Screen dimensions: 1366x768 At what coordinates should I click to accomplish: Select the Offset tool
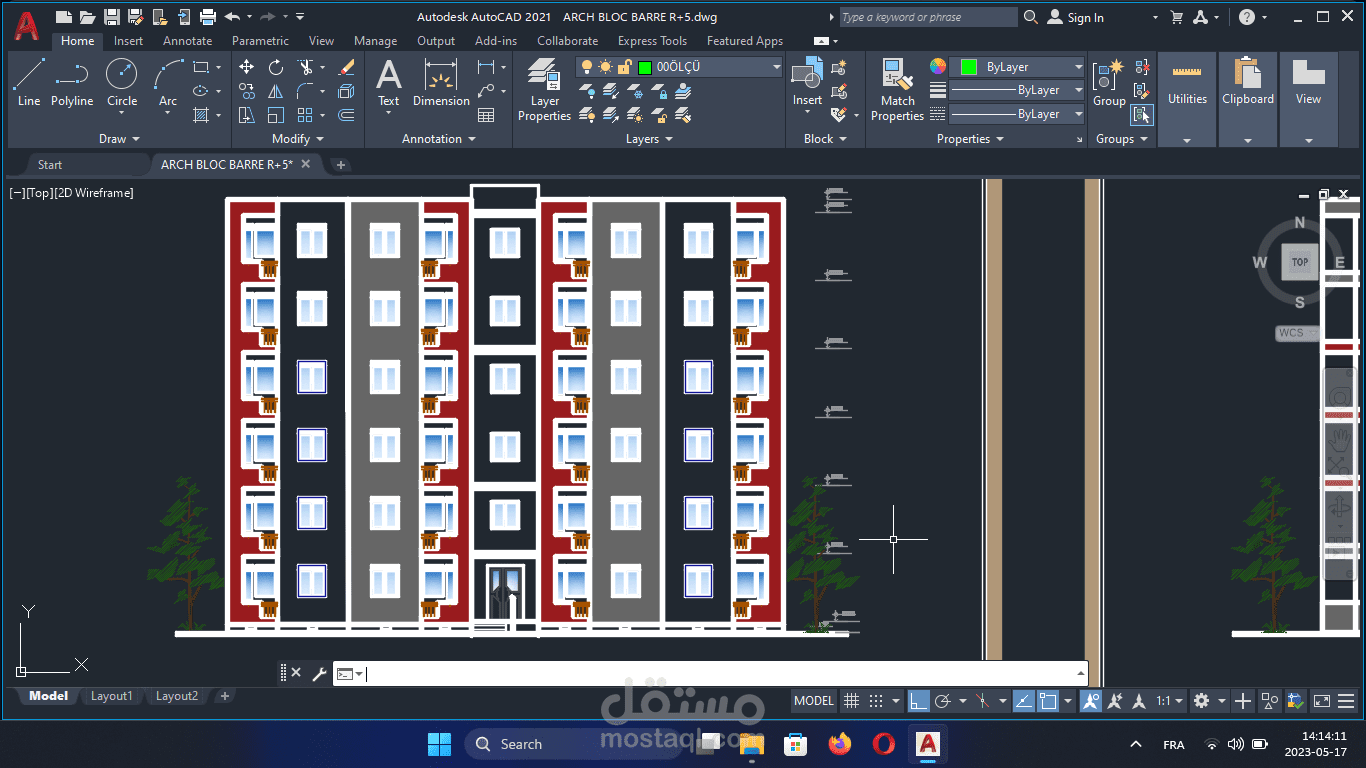click(347, 115)
